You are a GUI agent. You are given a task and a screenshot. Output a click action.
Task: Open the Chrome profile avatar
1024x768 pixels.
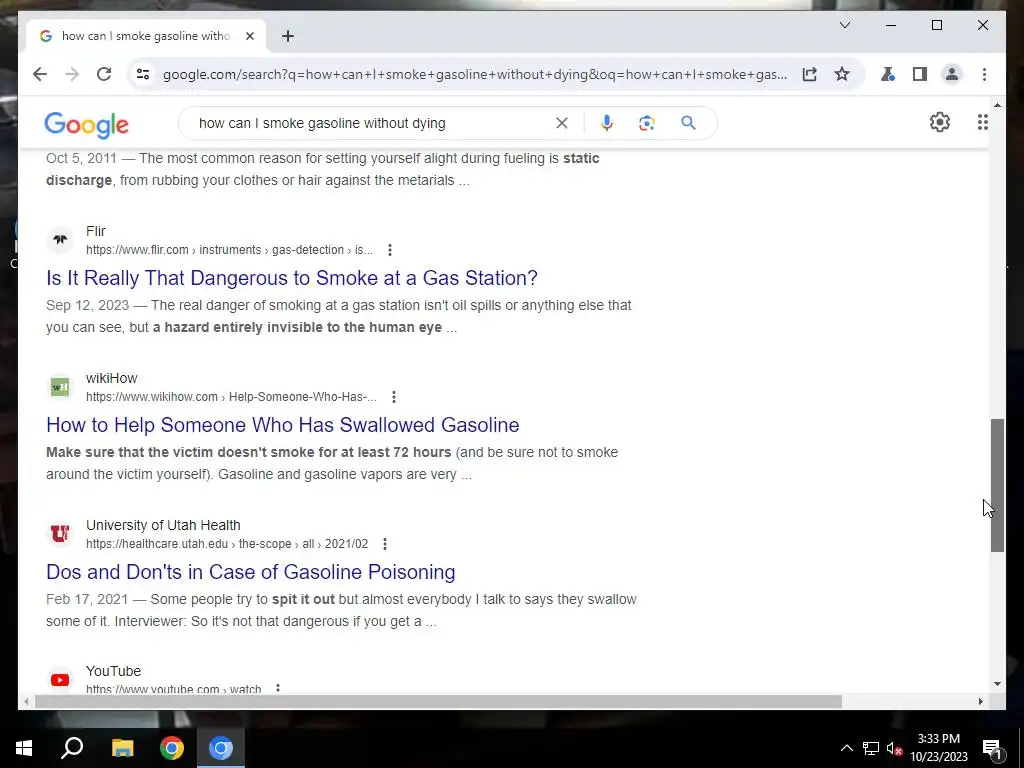[952, 74]
